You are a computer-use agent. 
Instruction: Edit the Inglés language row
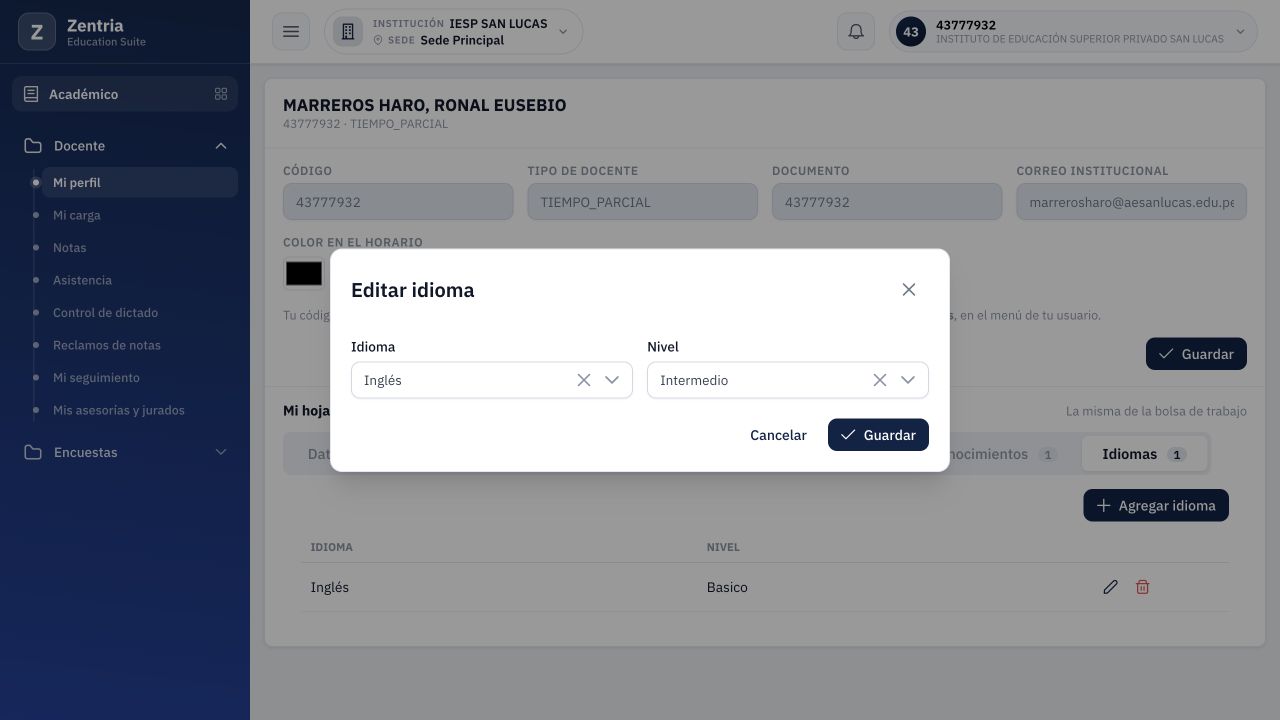(1110, 587)
